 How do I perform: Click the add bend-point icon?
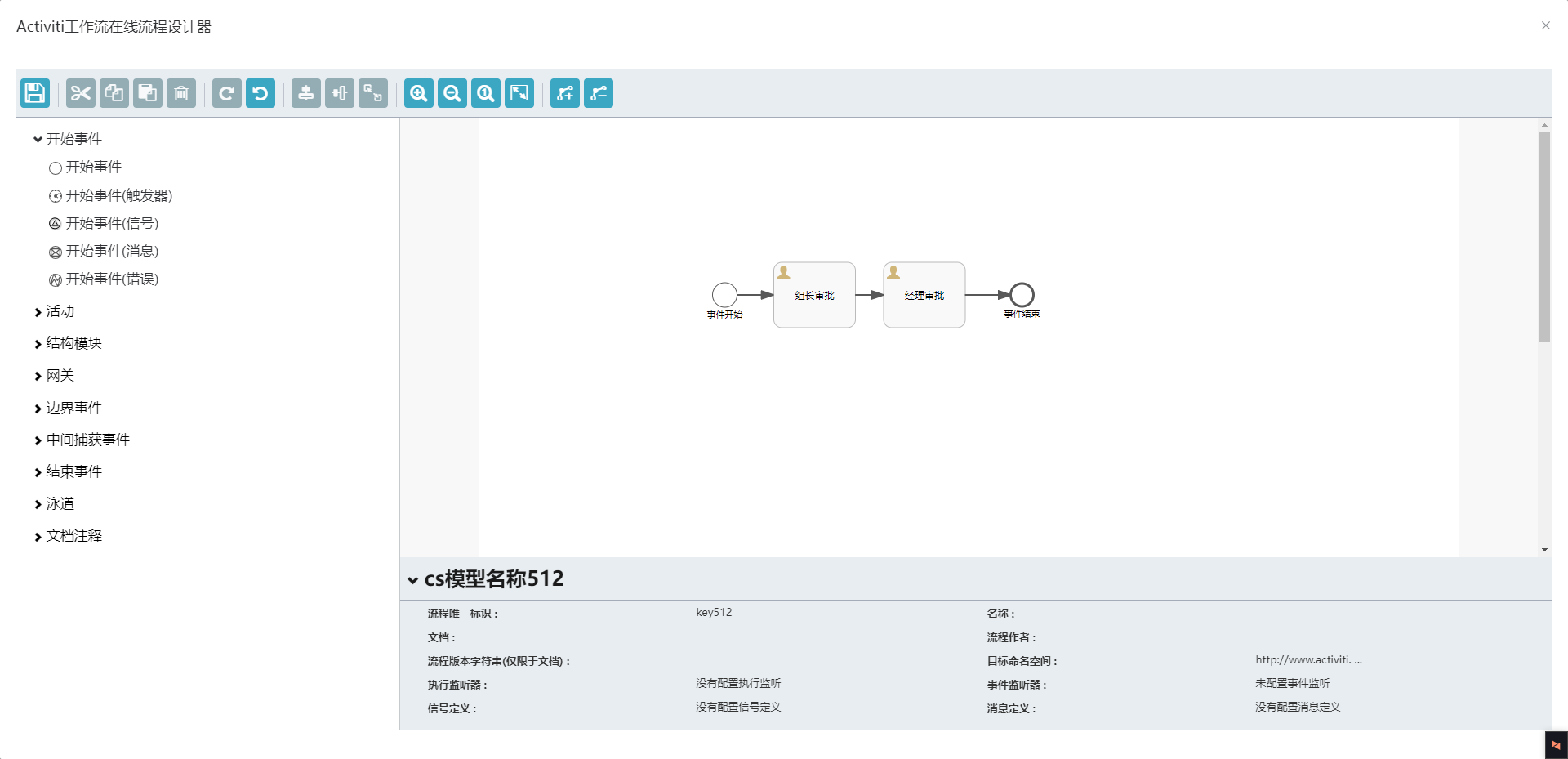[565, 93]
